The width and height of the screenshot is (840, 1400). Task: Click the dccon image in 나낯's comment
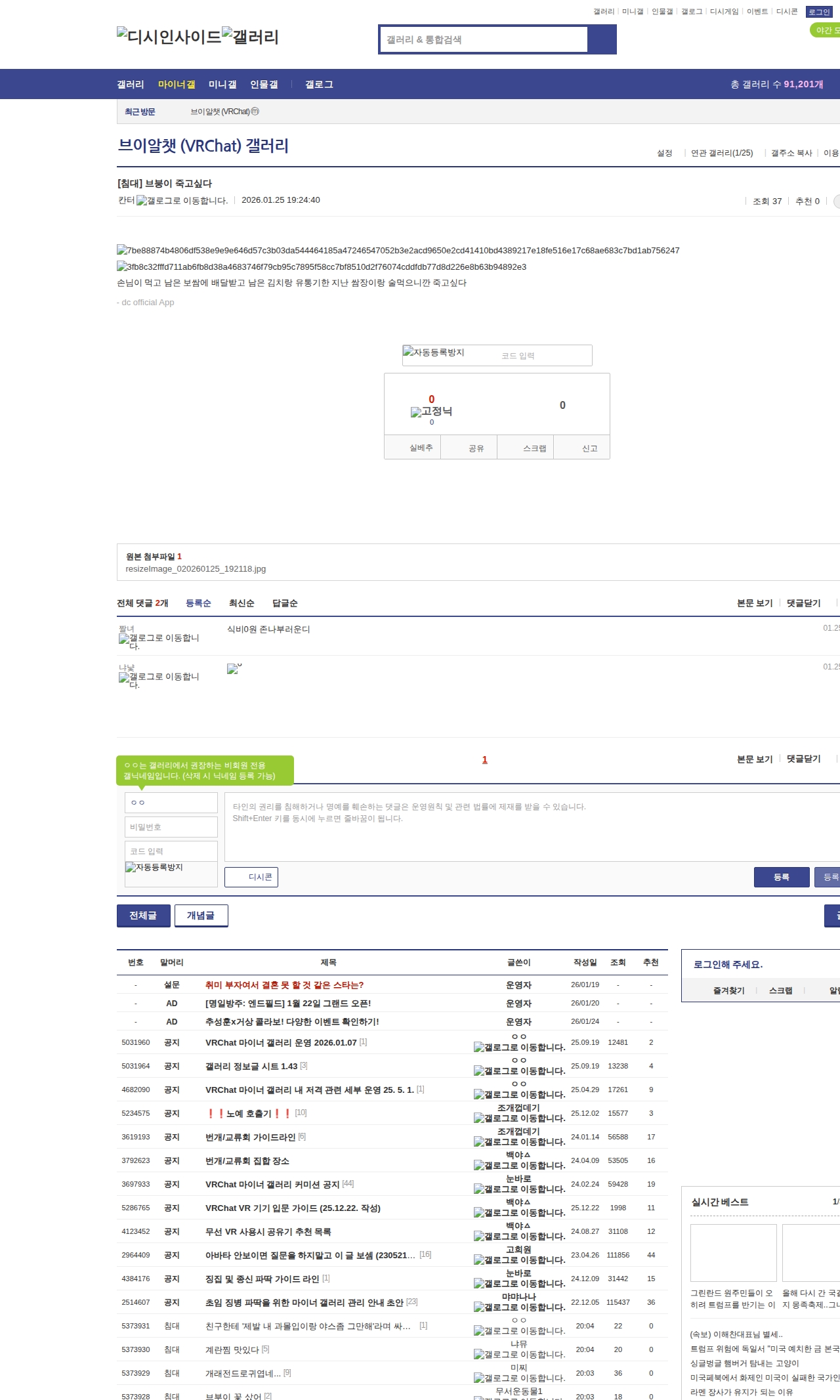(x=233, y=669)
